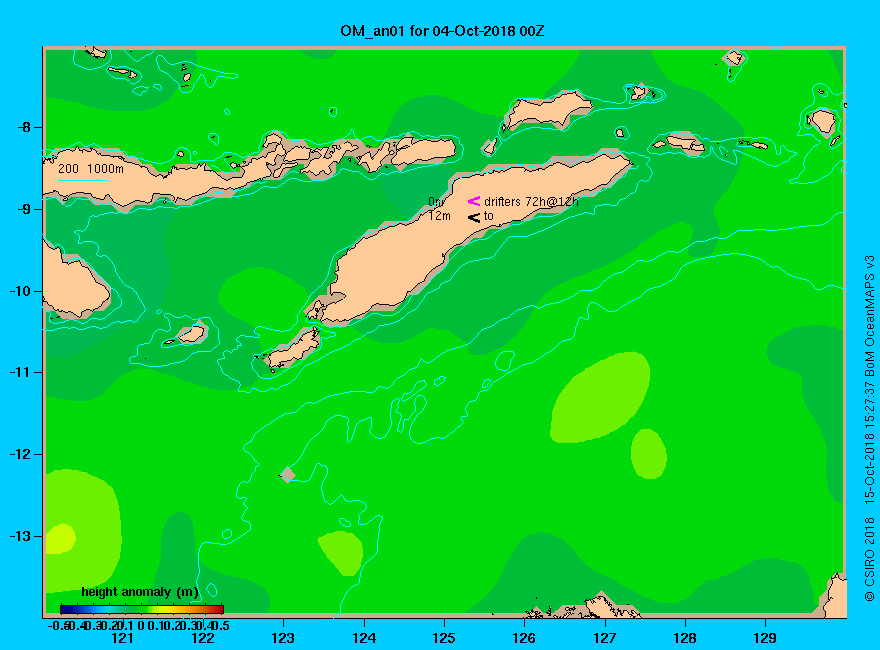Image resolution: width=880 pixels, height=650 pixels.
Task: Click the large light-green oval near 127, -11.5
Action: (601, 397)
